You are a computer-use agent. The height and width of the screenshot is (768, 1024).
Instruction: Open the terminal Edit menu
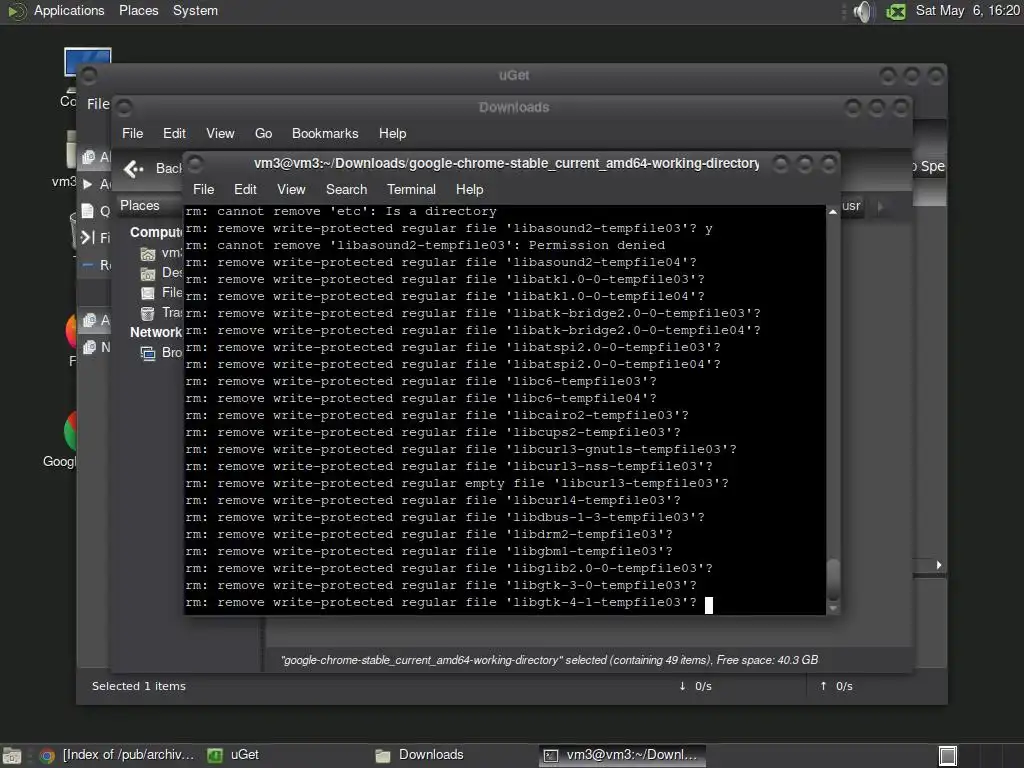(245, 189)
